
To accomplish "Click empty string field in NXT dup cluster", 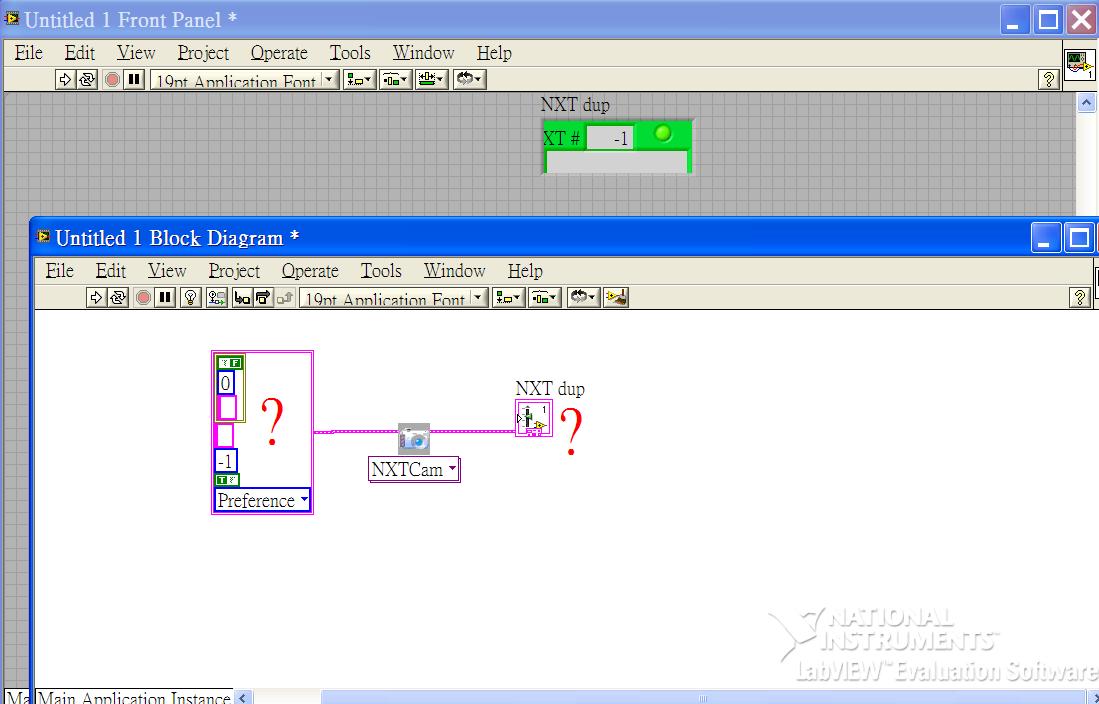I will point(617,161).
